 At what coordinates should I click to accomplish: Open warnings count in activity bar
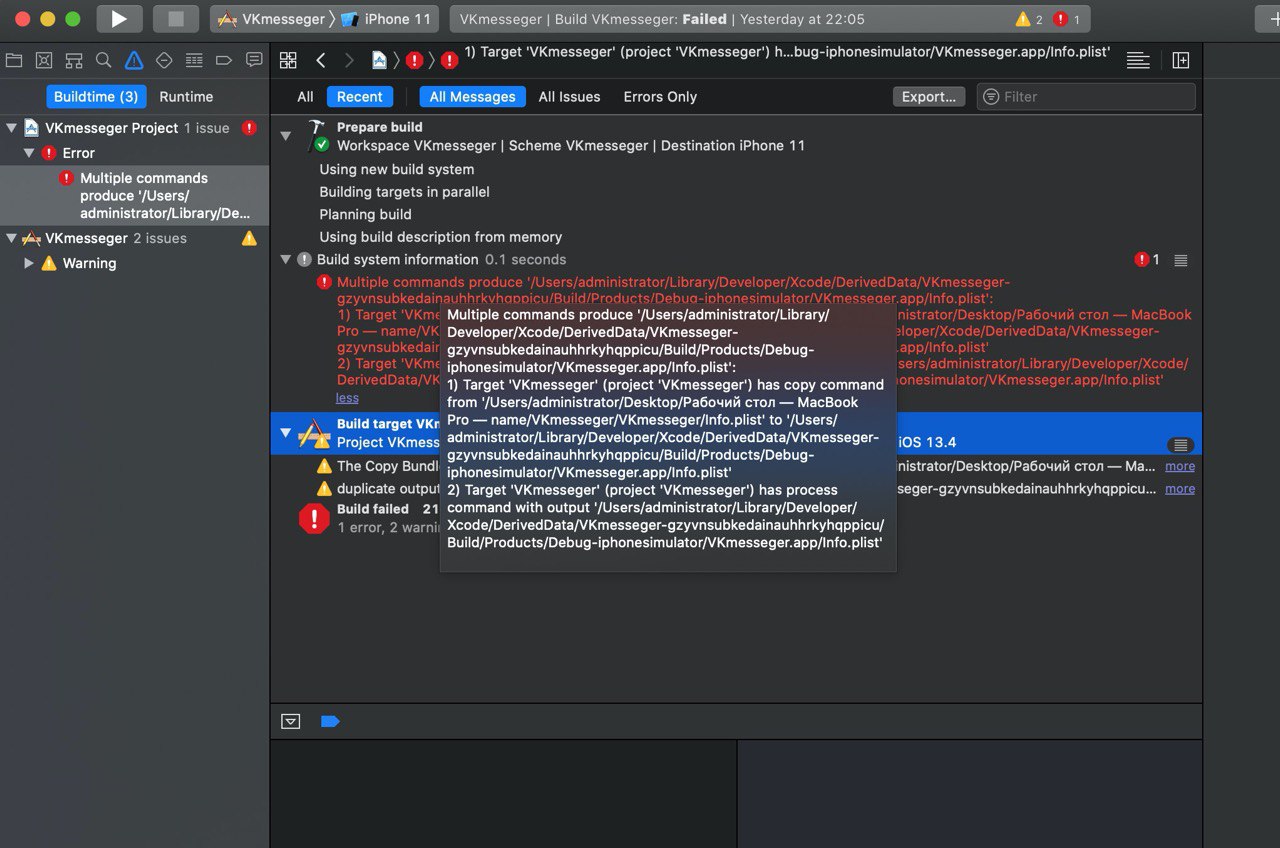pyautogui.click(x=1029, y=19)
